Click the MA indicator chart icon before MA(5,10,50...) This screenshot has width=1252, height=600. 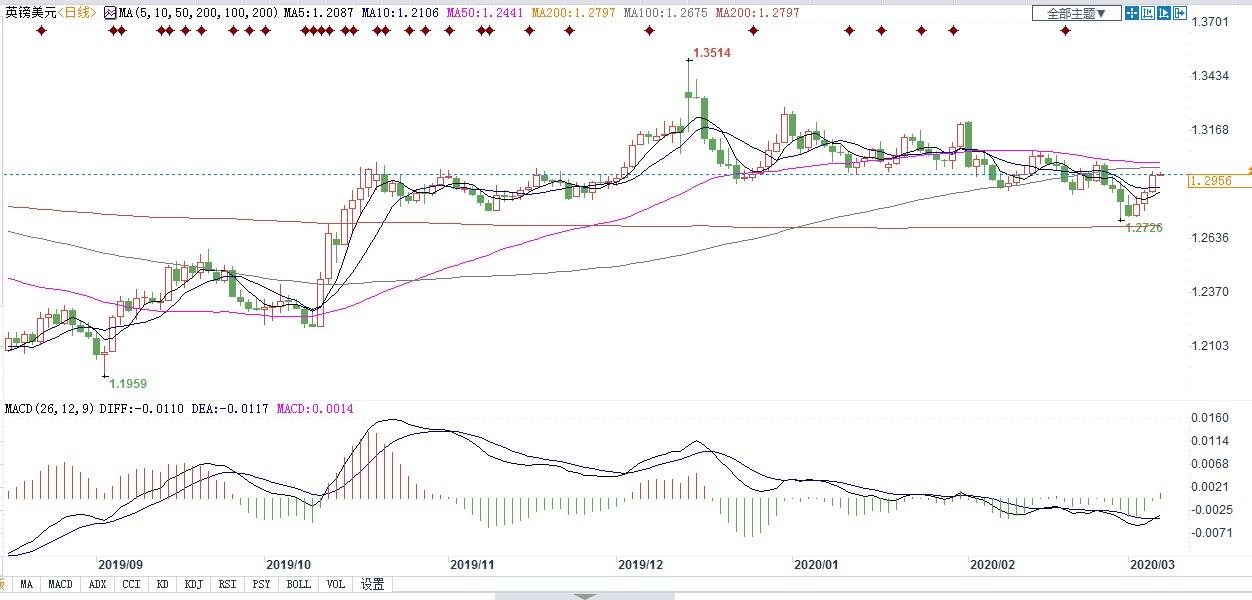[111, 13]
